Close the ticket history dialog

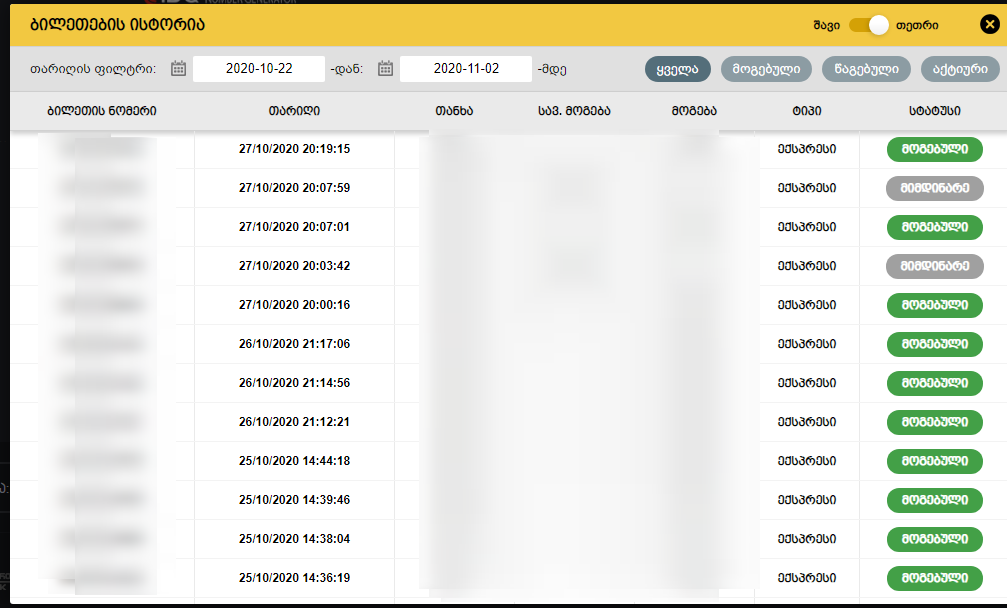pos(990,24)
